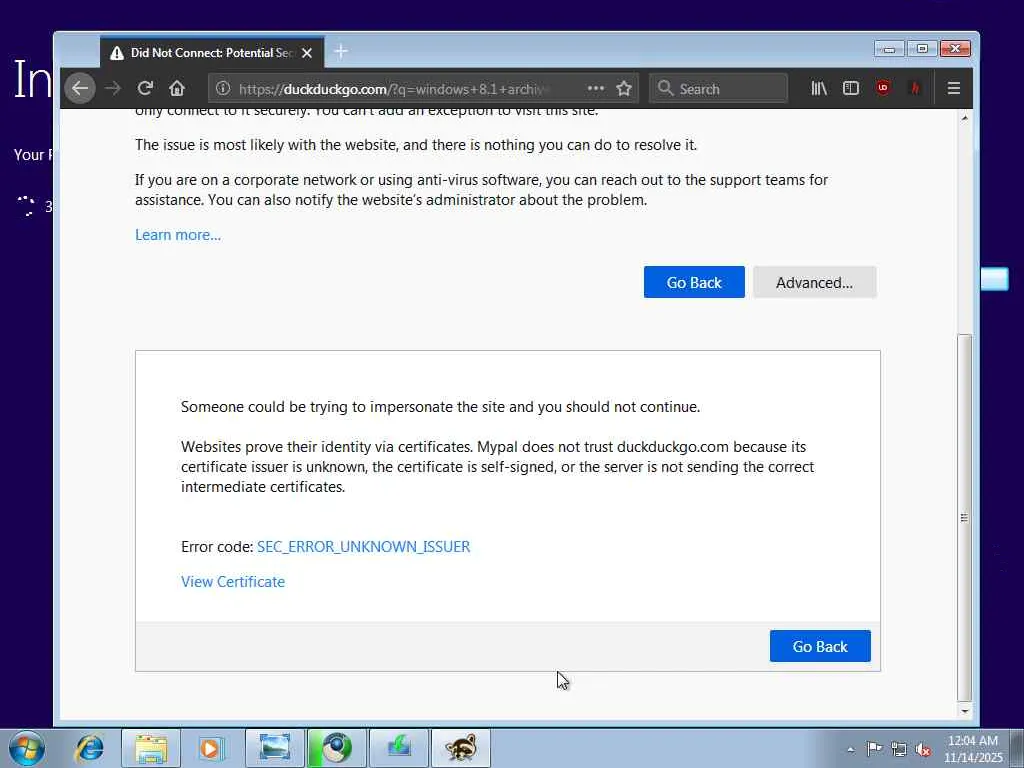Open a new tab with the plus

click(x=341, y=52)
